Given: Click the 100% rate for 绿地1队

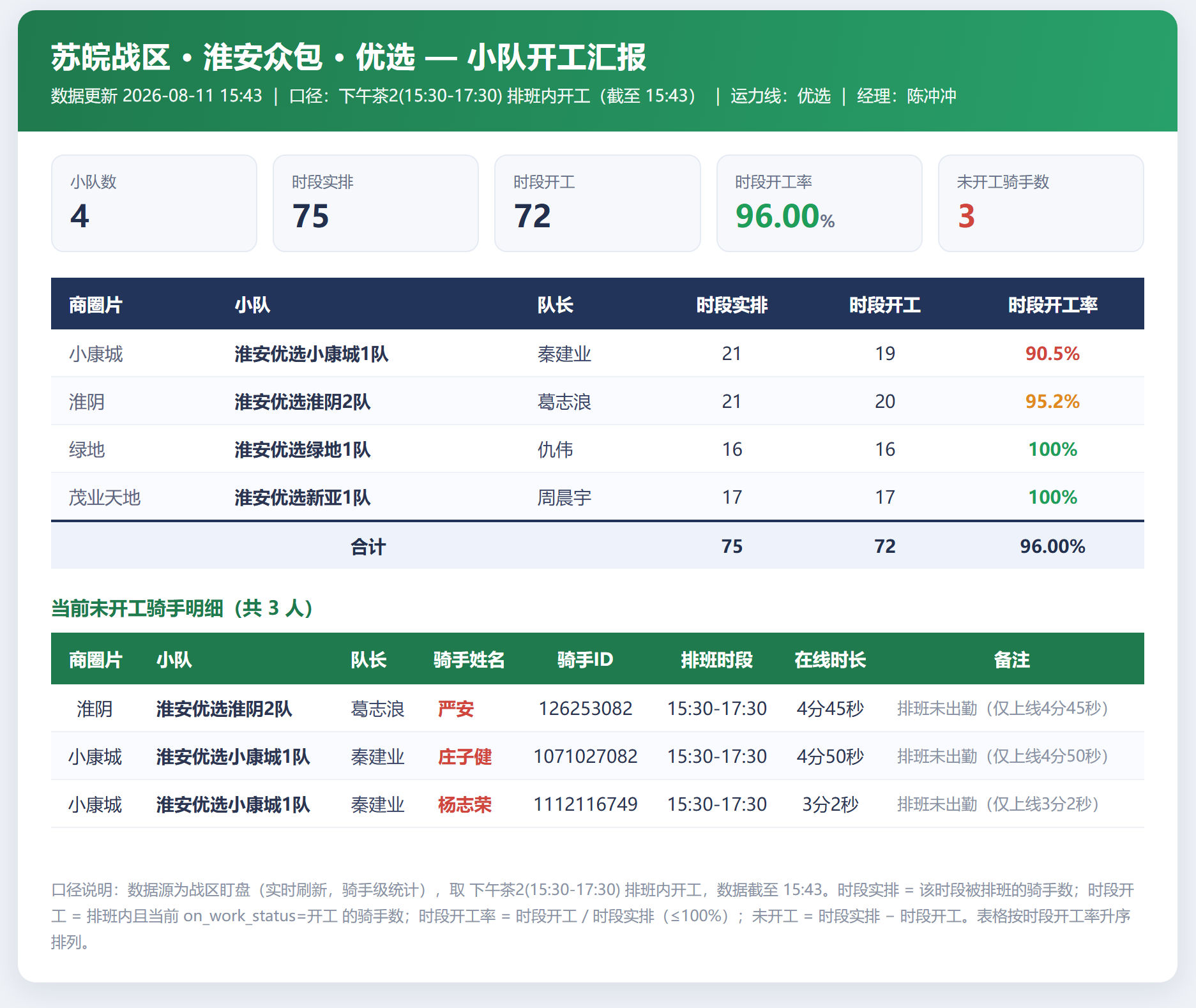Looking at the screenshot, I should pyautogui.click(x=1052, y=449).
